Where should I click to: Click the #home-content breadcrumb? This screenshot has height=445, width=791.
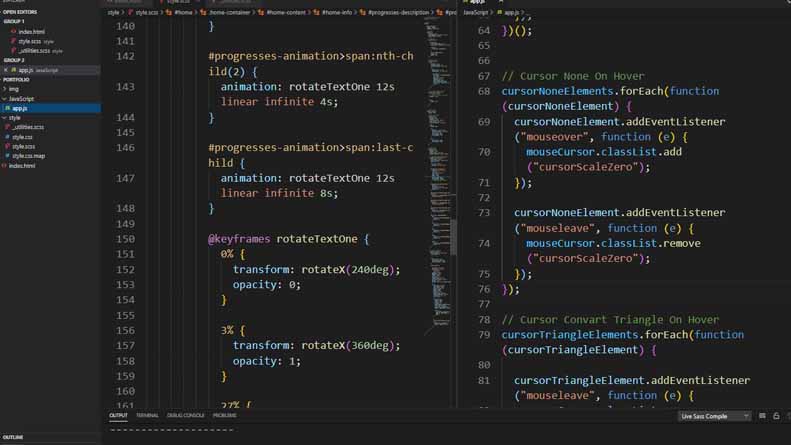[x=286, y=13]
